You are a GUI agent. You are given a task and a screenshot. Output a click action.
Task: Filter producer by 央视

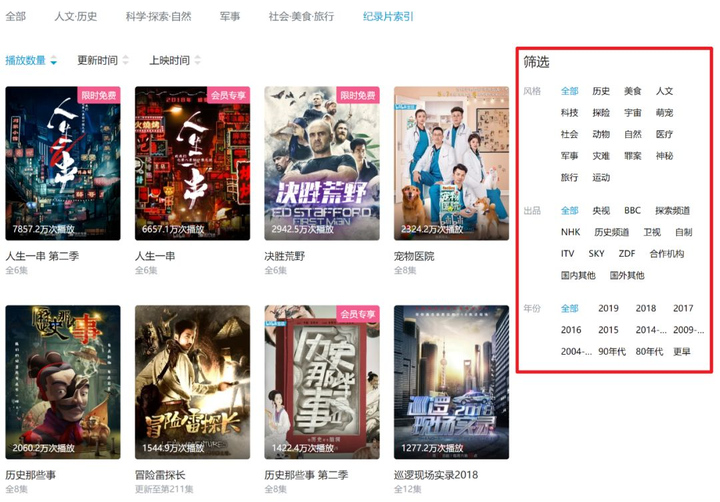click(601, 210)
